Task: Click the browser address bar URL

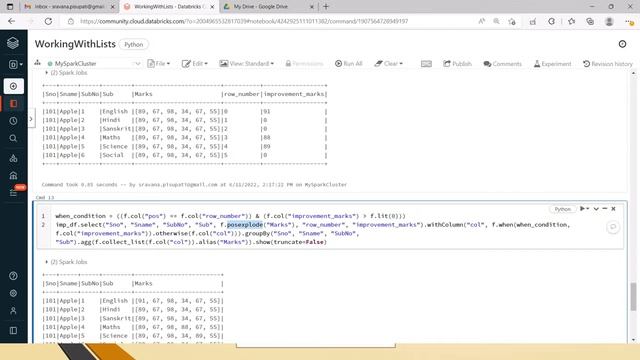Action: pos(244,21)
